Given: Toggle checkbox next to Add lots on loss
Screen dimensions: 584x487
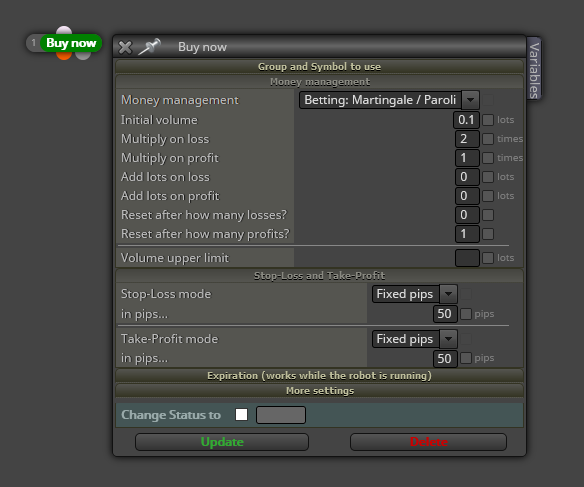Looking at the screenshot, I should [x=488, y=177].
